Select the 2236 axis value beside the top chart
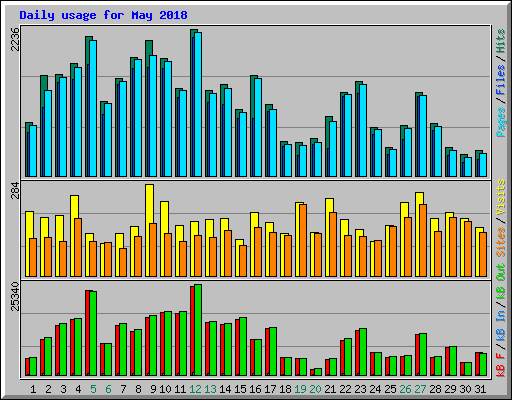Viewport: 512px width, 400px height. tap(15, 39)
